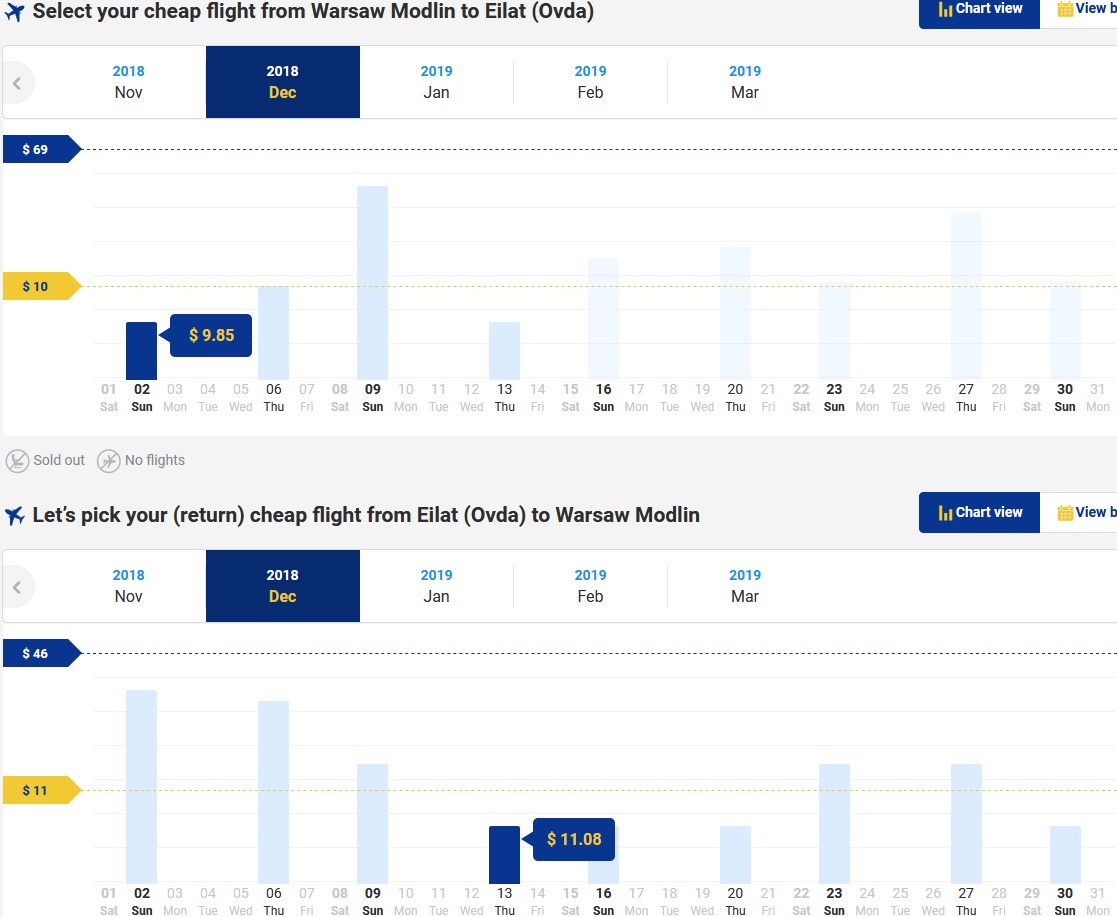Go to previous months in outbound selector

(x=18, y=83)
